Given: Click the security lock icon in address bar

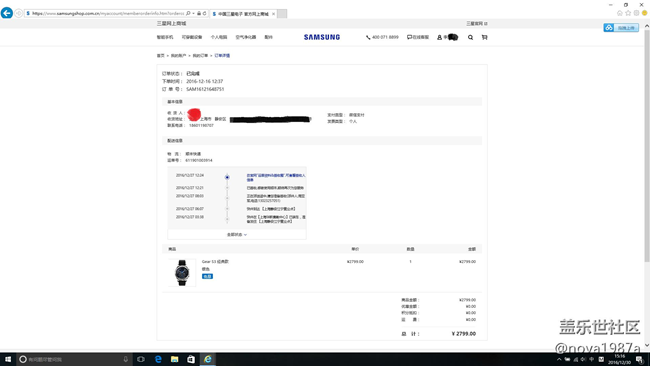Looking at the screenshot, I should click(199, 14).
